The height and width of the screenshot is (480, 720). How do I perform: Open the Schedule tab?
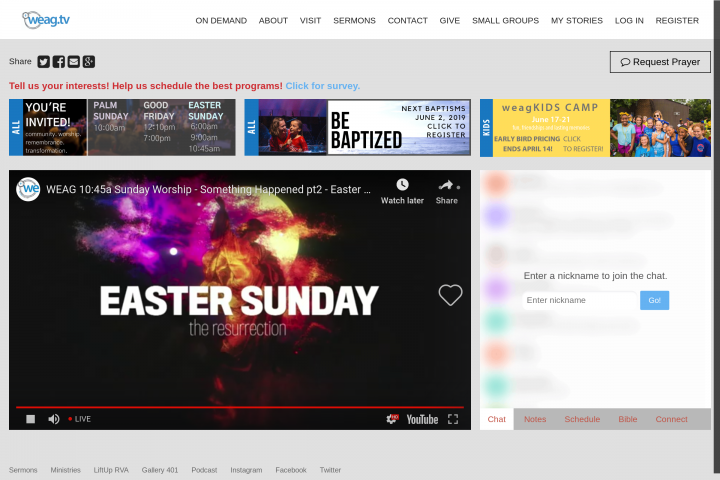click(582, 419)
